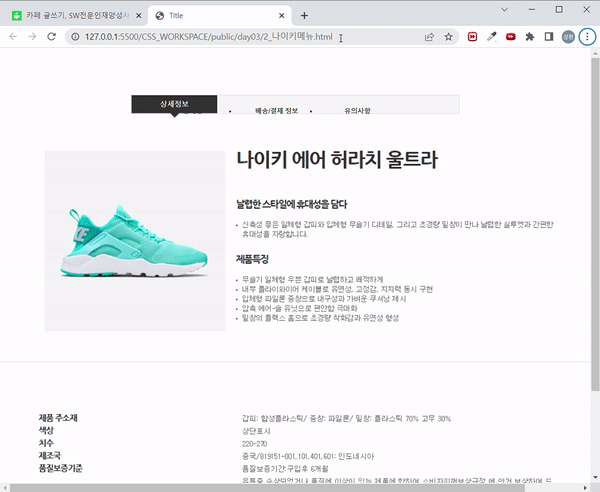Open the red fast-forward extension

[473, 37]
